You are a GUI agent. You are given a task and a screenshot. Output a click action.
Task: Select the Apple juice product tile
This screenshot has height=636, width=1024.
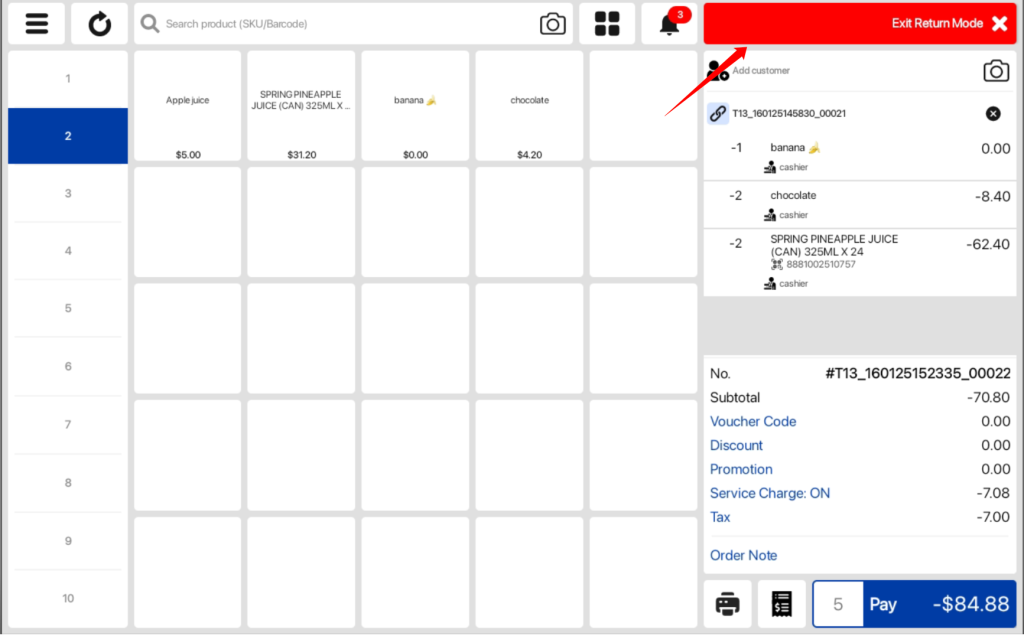coord(188,106)
